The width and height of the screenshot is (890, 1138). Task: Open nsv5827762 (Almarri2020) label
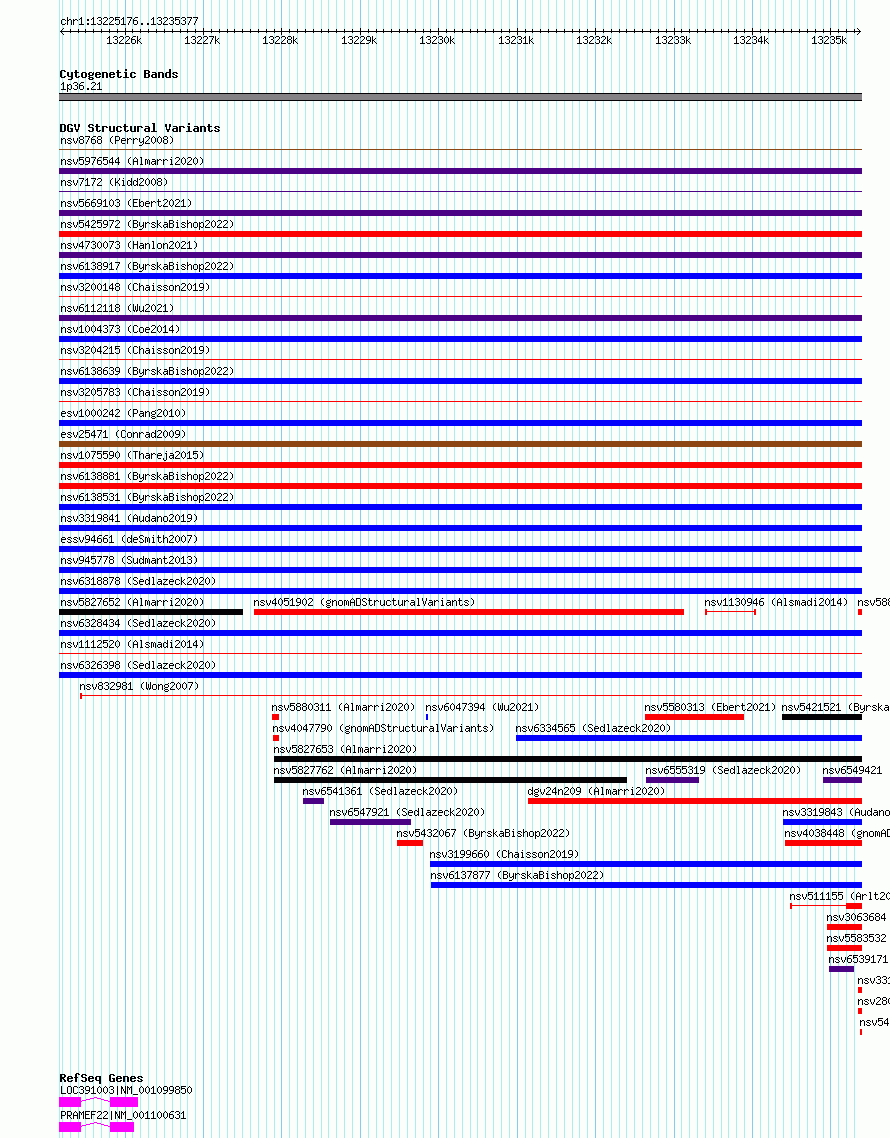click(346, 771)
